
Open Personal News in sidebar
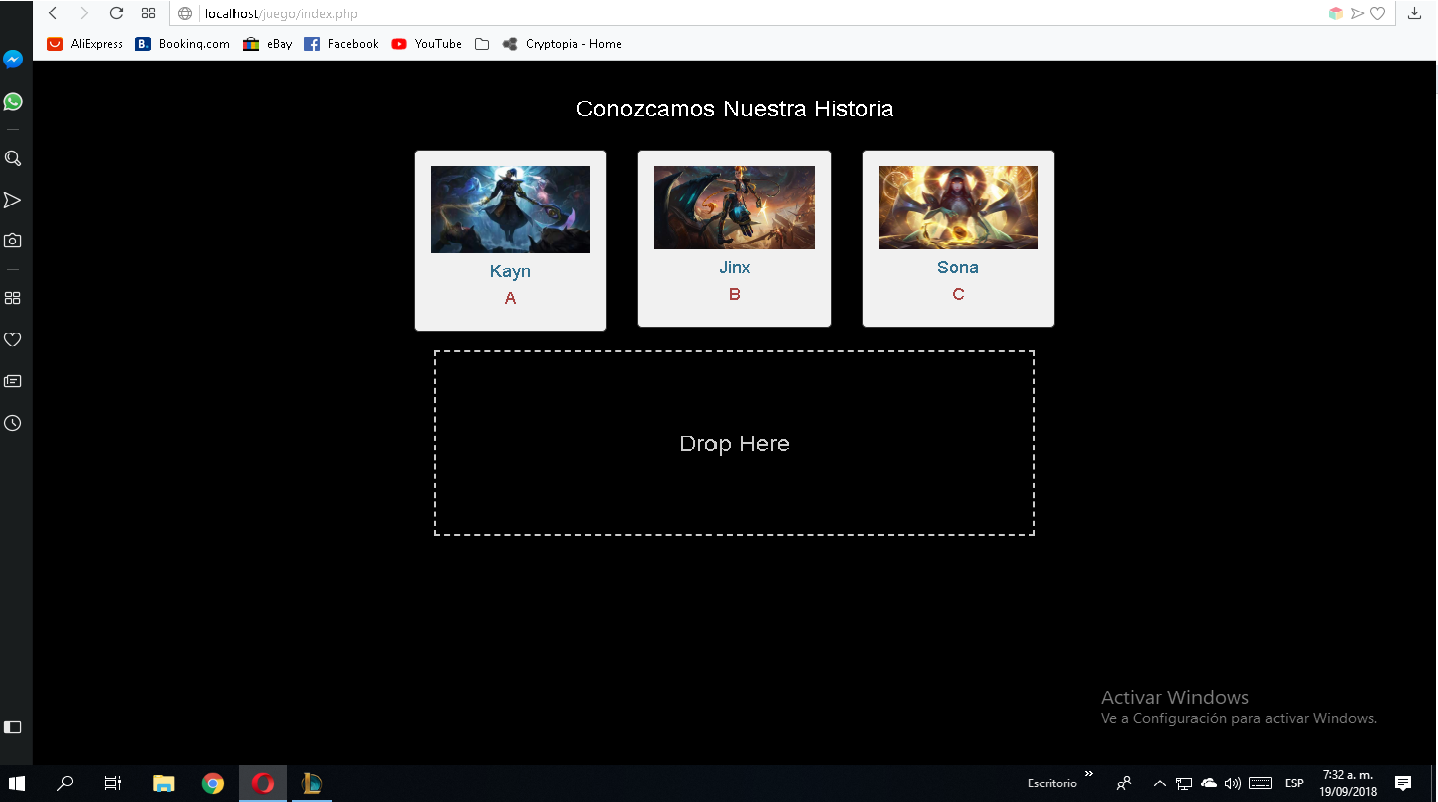13,381
